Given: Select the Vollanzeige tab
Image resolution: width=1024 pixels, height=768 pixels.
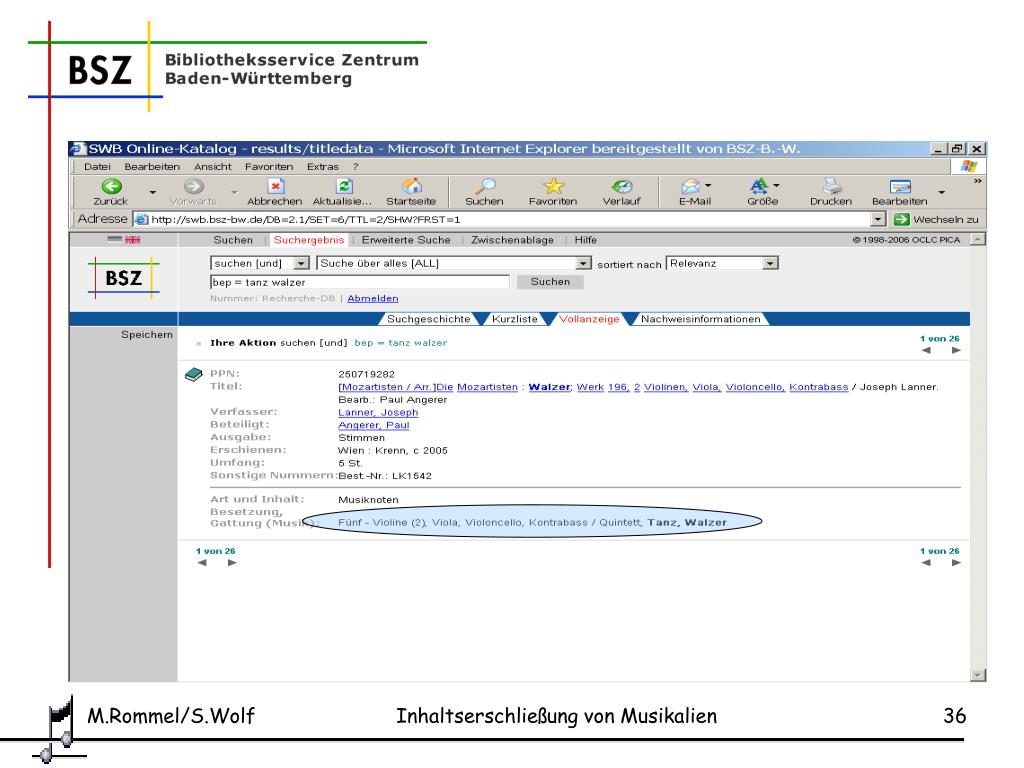Looking at the screenshot, I should 589,319.
